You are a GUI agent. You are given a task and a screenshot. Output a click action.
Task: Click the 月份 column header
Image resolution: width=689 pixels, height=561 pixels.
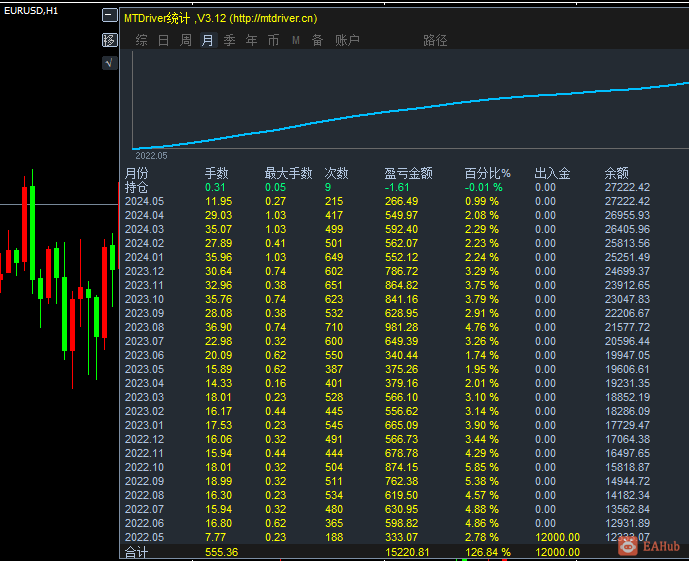point(137,173)
